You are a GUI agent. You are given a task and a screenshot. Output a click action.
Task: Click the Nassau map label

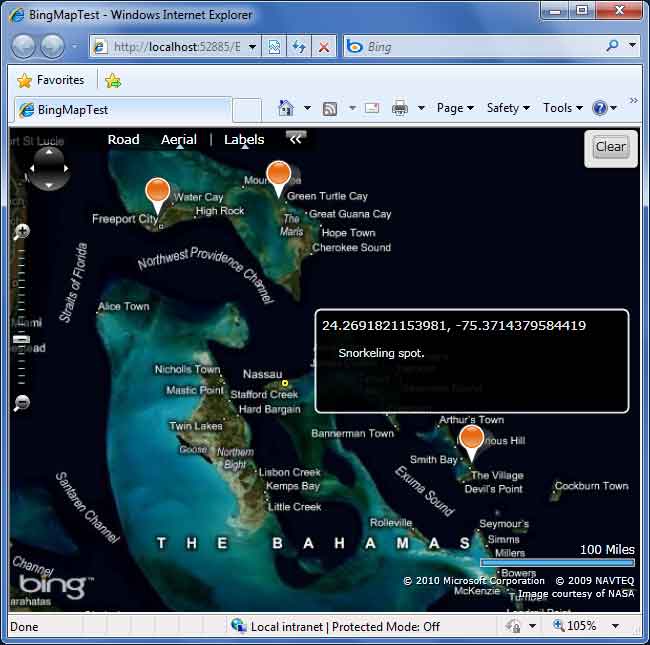pos(262,374)
